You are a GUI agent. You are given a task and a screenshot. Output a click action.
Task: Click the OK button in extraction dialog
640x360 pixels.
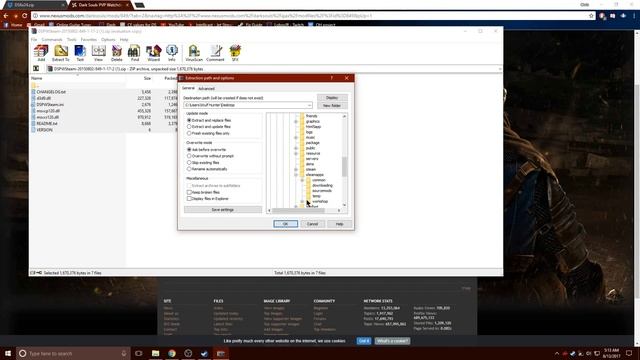[x=285, y=224]
